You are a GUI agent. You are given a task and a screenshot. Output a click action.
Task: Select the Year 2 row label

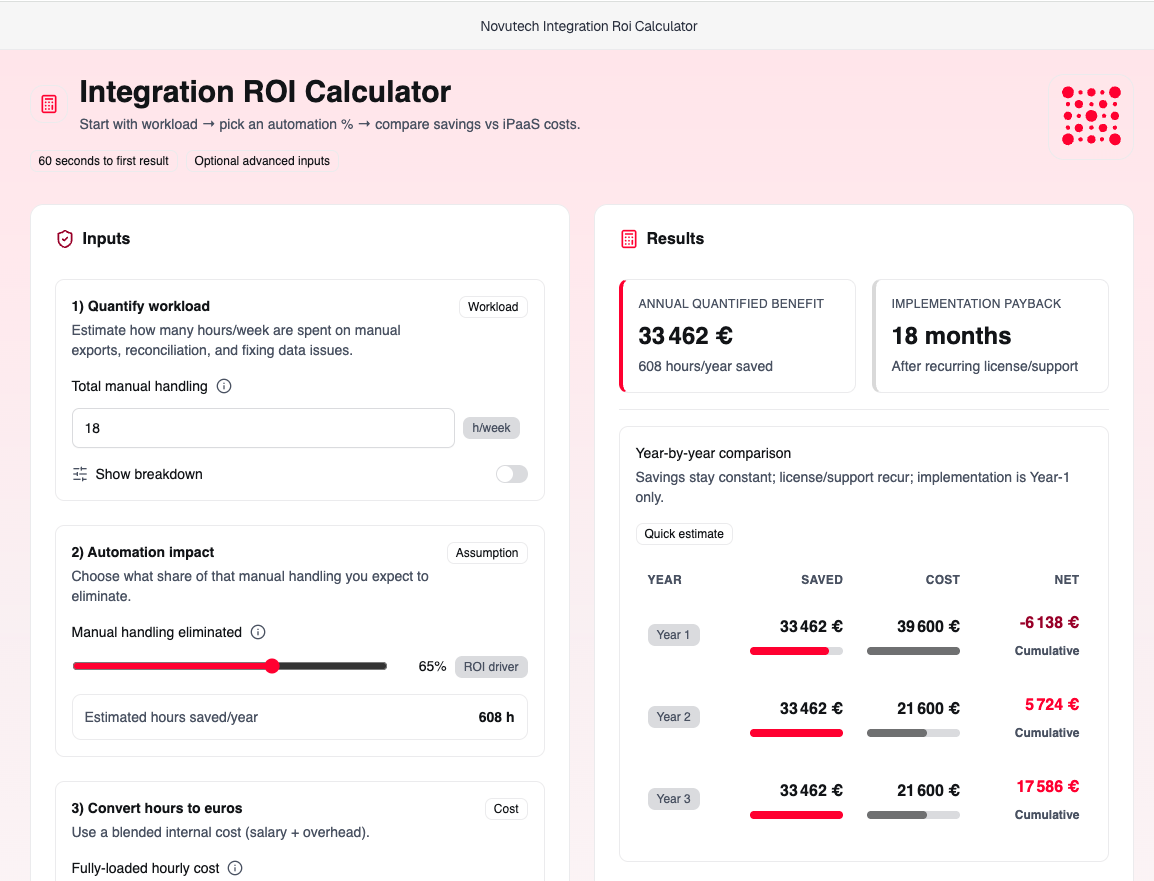(673, 717)
